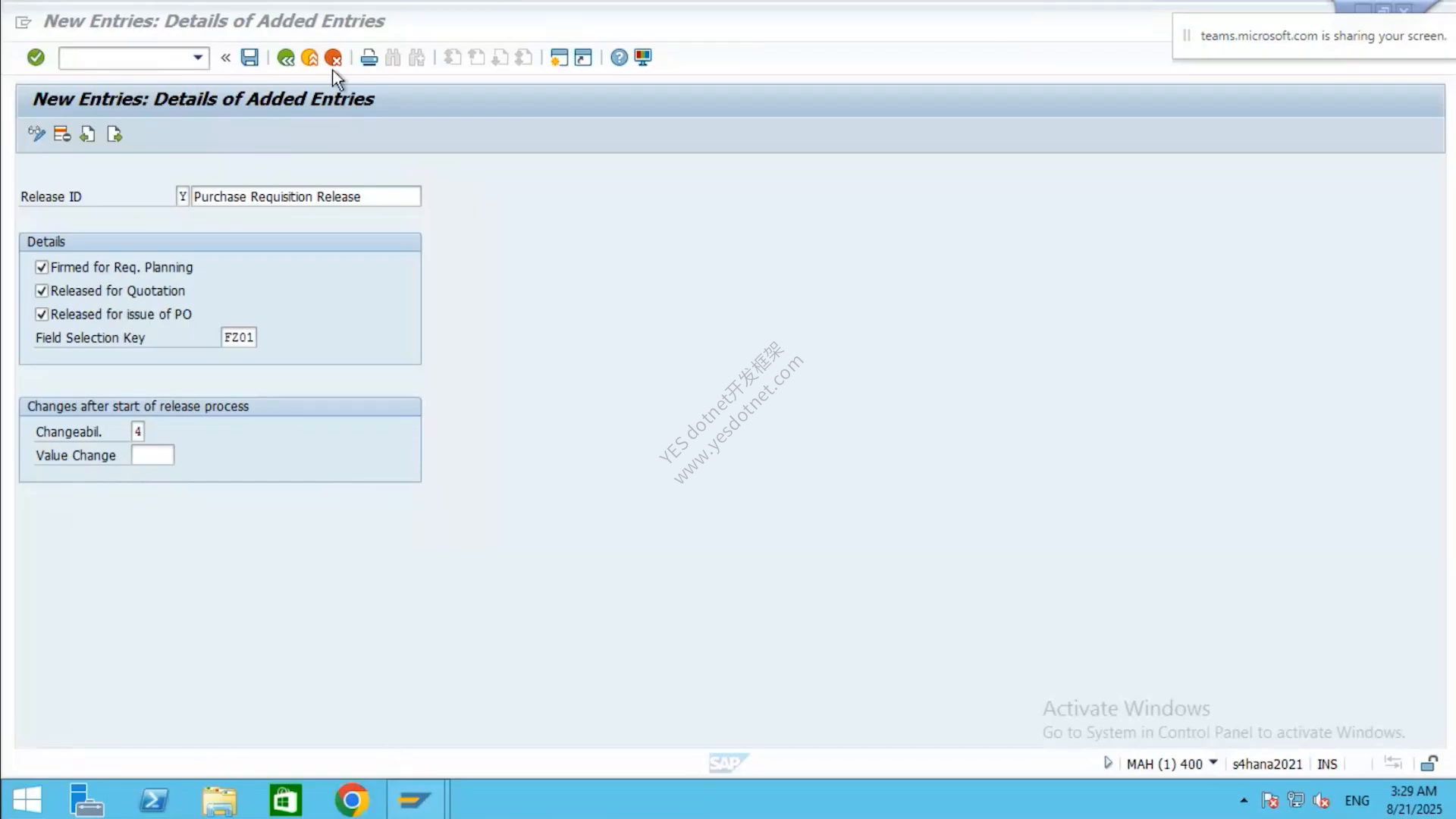
Task: Click the Field Selection Key input FZ01
Action: click(239, 337)
